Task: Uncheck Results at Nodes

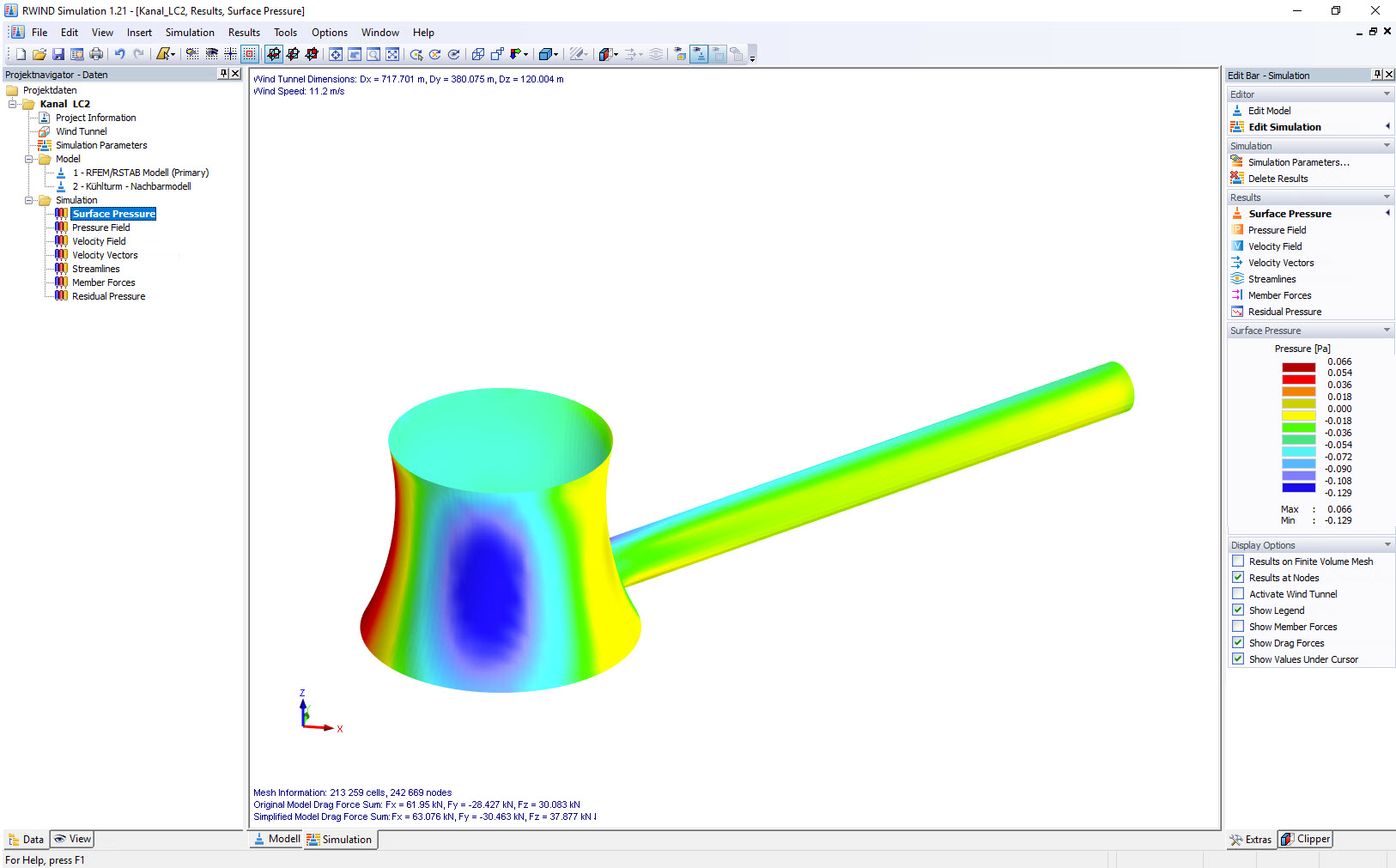Action: pos(1238,578)
